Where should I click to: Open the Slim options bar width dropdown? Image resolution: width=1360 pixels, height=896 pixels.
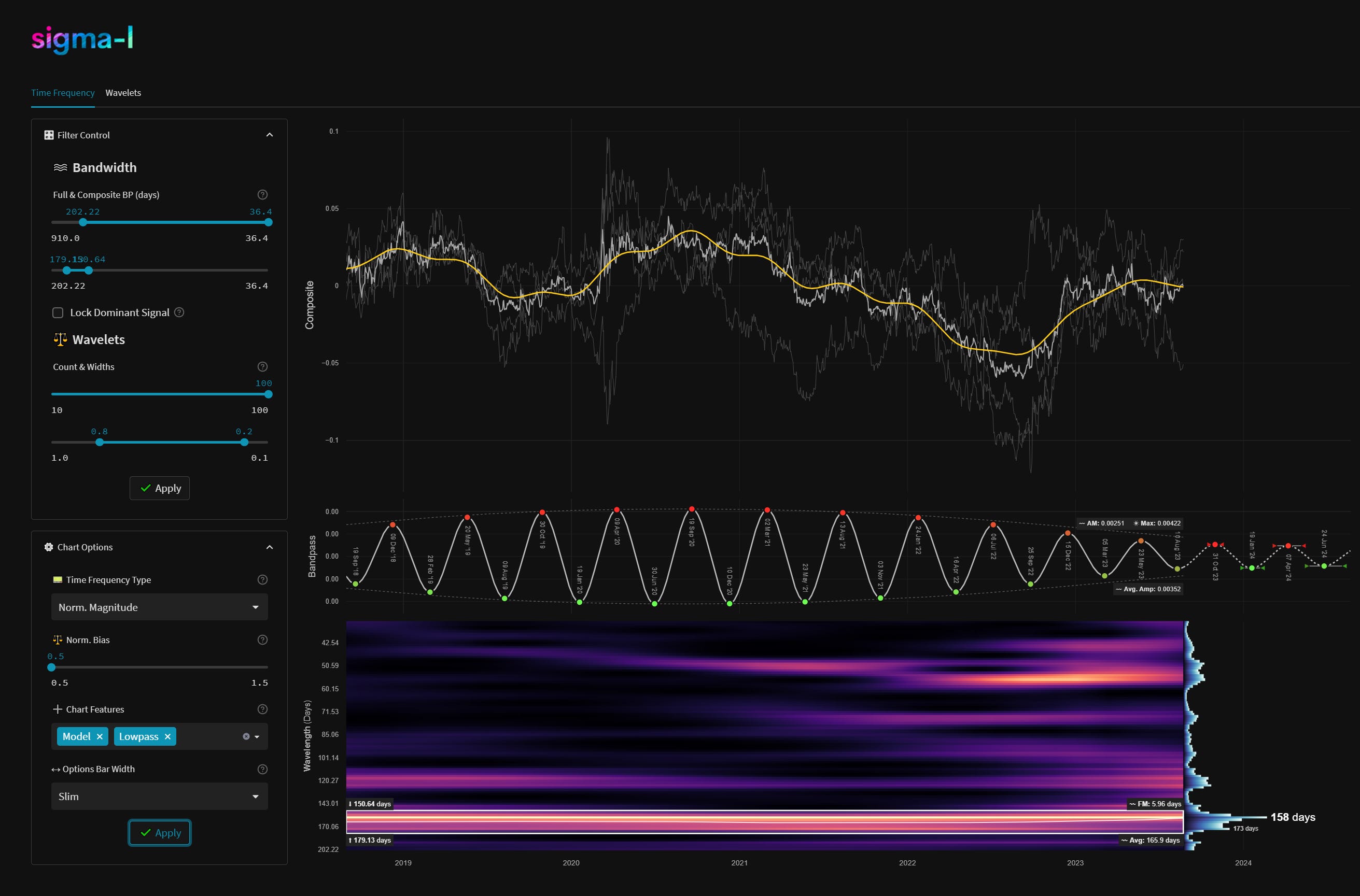[x=159, y=796]
